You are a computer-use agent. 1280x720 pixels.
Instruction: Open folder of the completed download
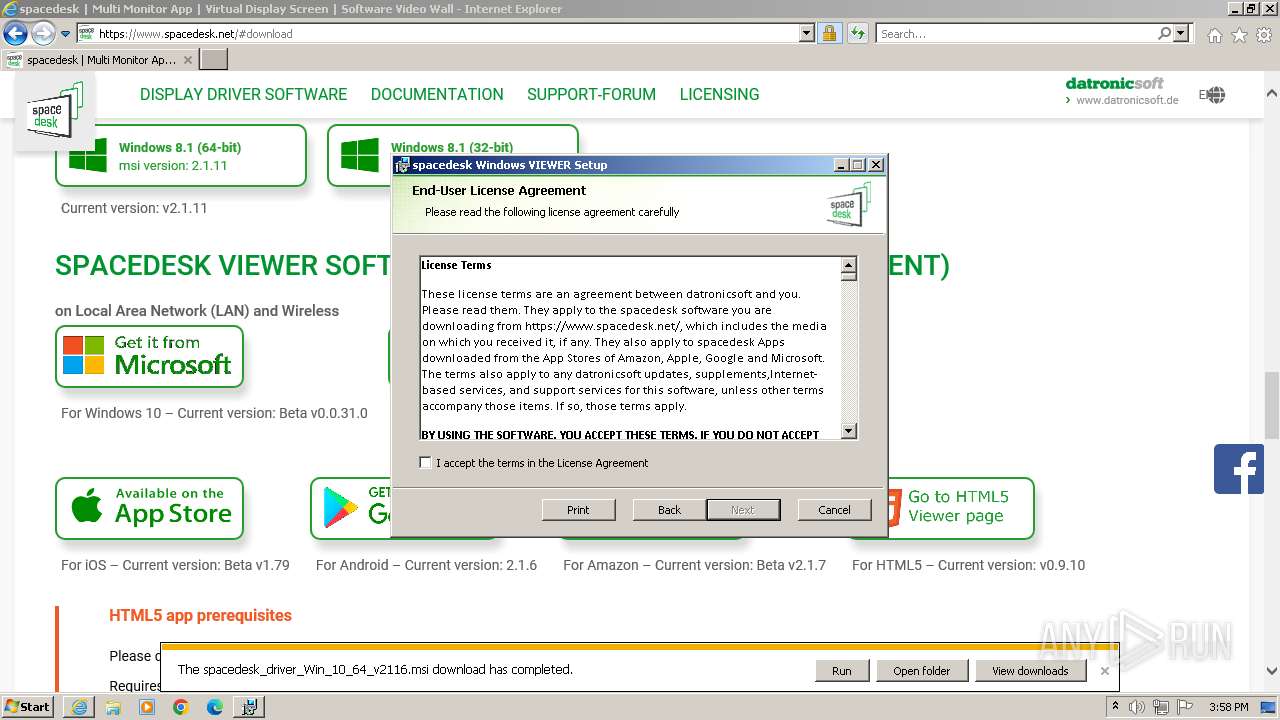(922, 671)
